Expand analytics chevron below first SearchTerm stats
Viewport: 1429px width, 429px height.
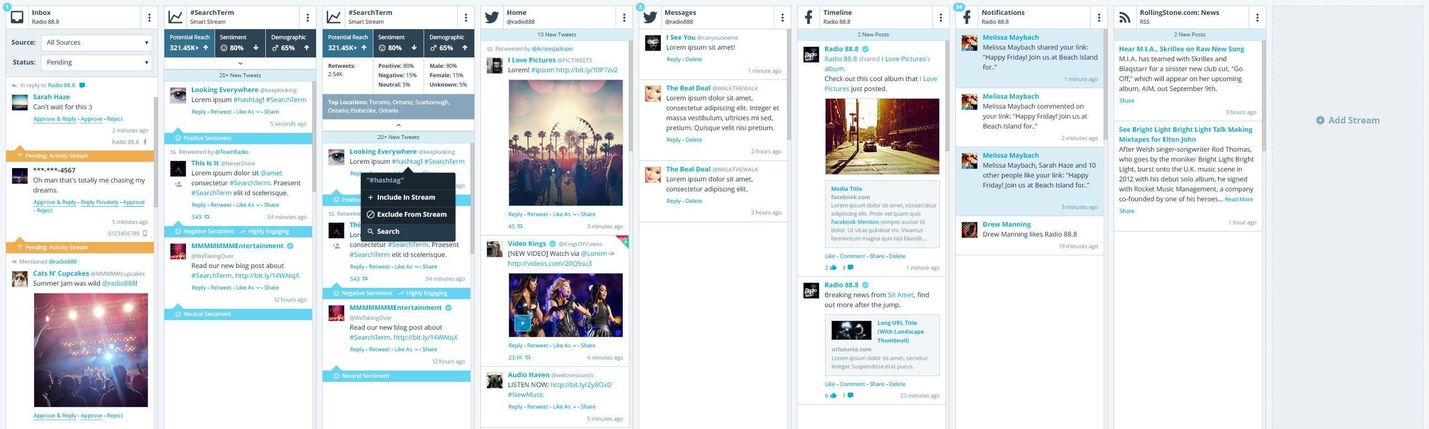(x=239, y=62)
